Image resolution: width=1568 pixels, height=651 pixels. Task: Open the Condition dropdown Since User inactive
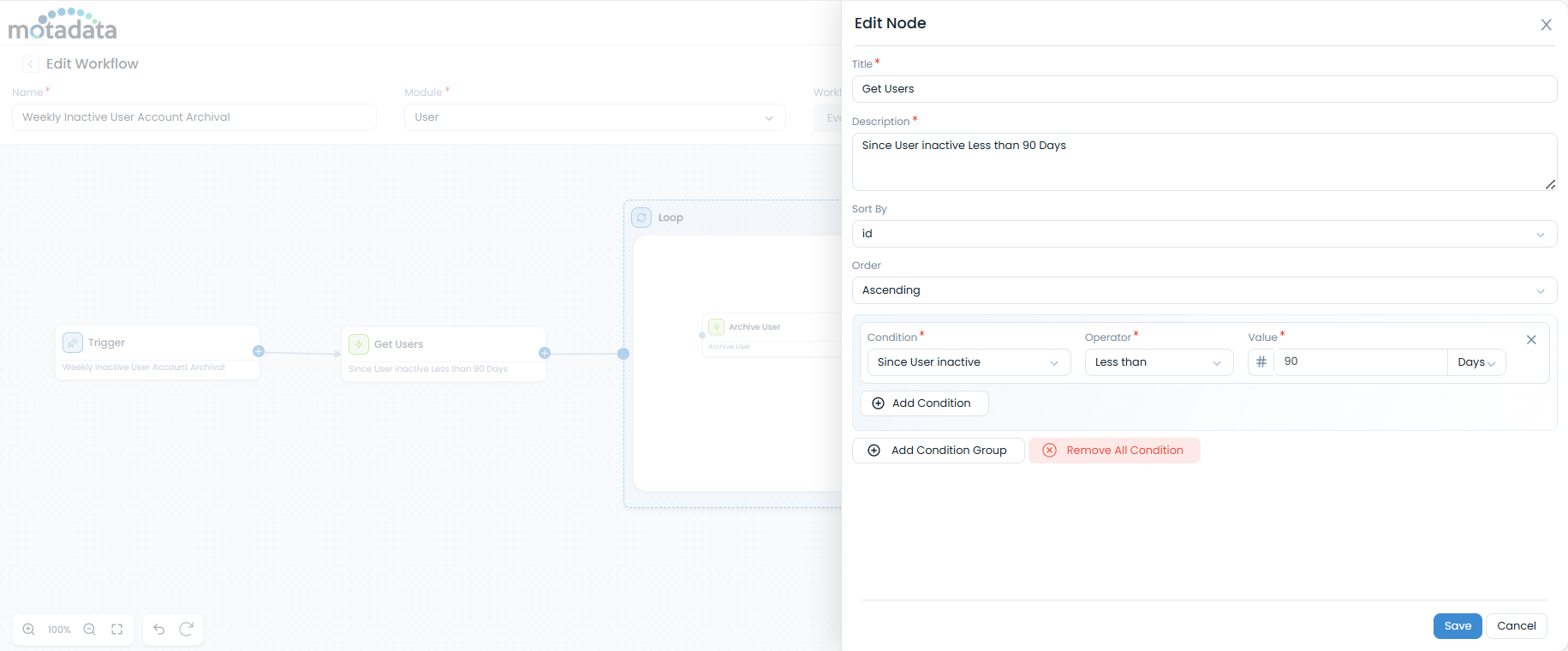[968, 362]
